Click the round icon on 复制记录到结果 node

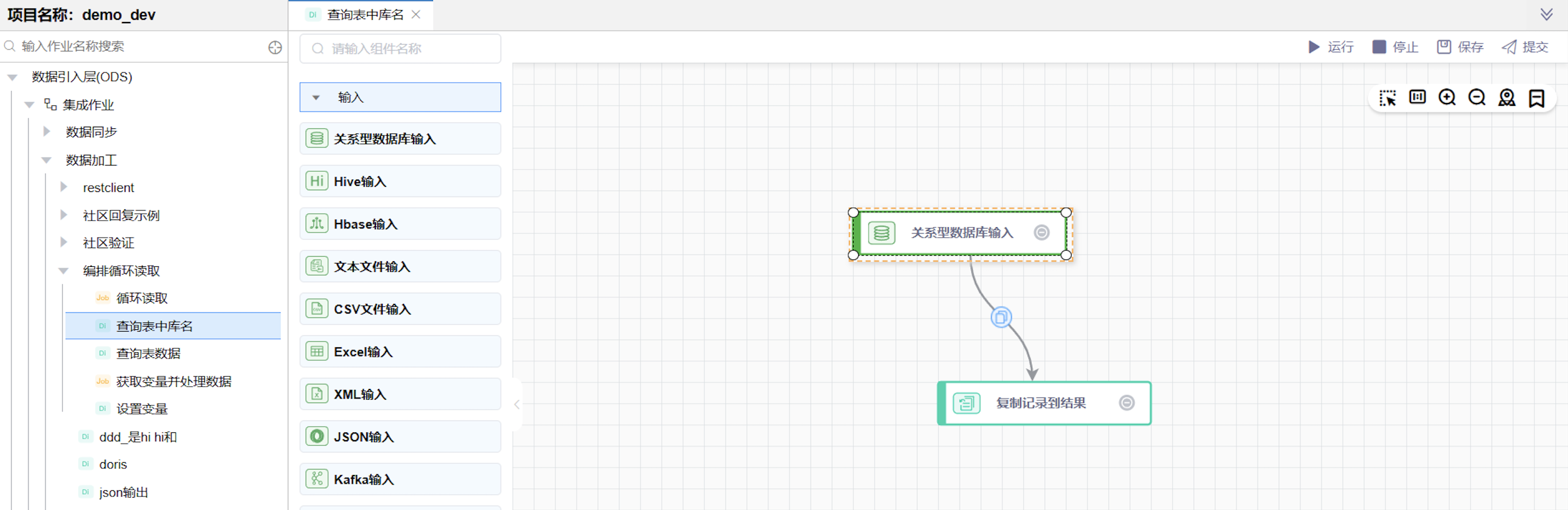pos(1127,403)
